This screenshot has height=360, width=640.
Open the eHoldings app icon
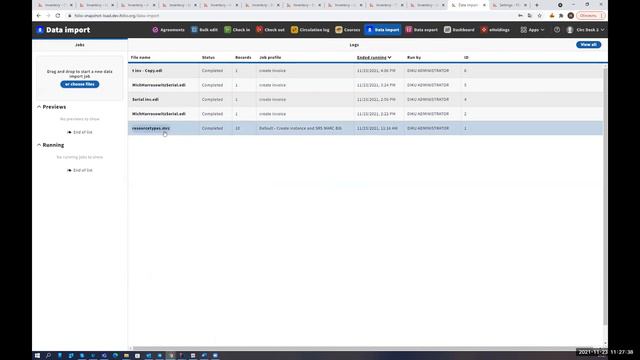tap(484, 30)
